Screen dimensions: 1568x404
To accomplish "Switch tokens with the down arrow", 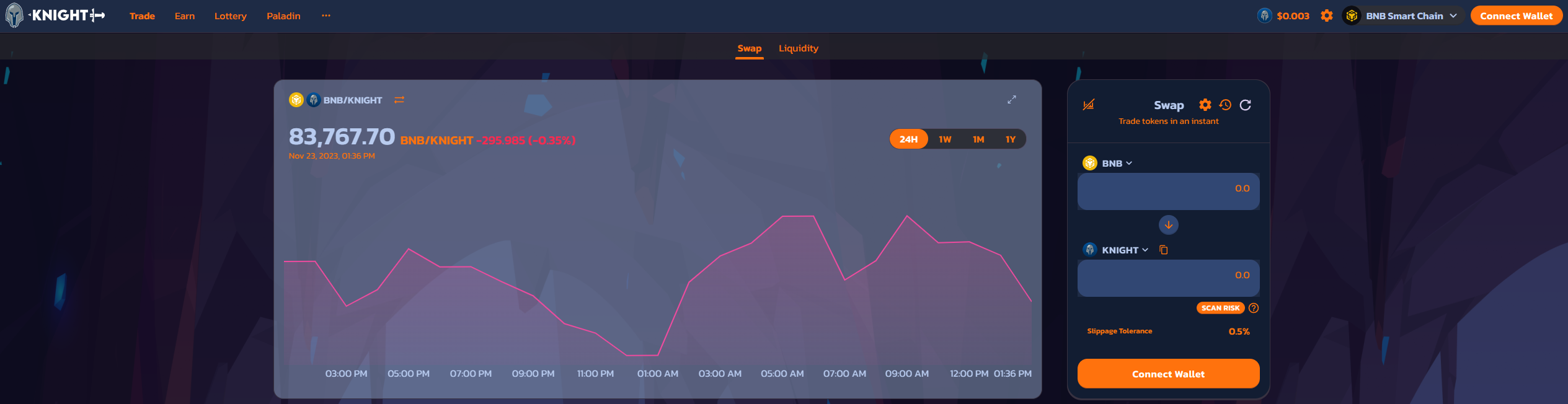I will [x=1168, y=225].
